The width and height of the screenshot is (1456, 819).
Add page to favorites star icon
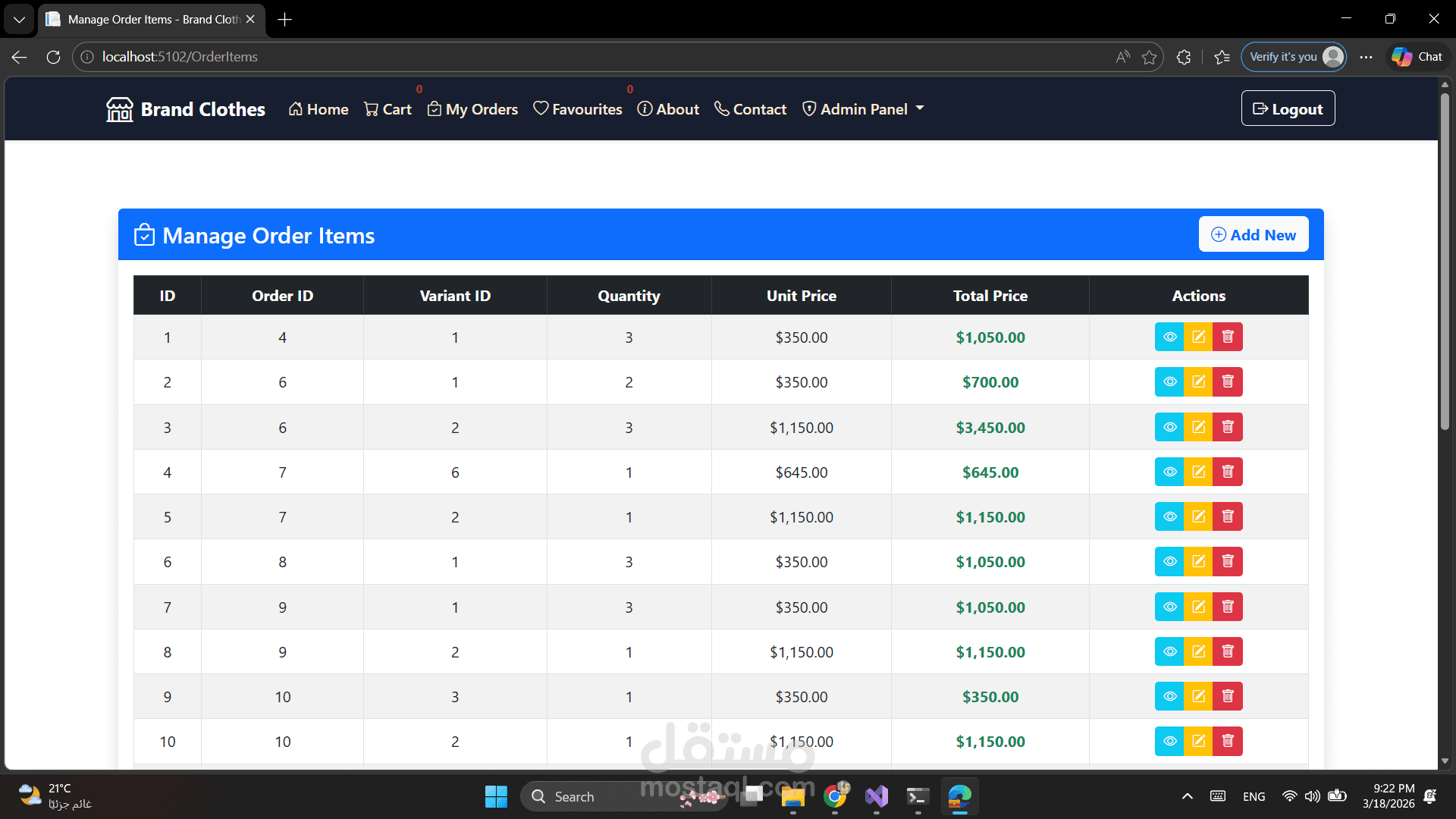click(1149, 57)
